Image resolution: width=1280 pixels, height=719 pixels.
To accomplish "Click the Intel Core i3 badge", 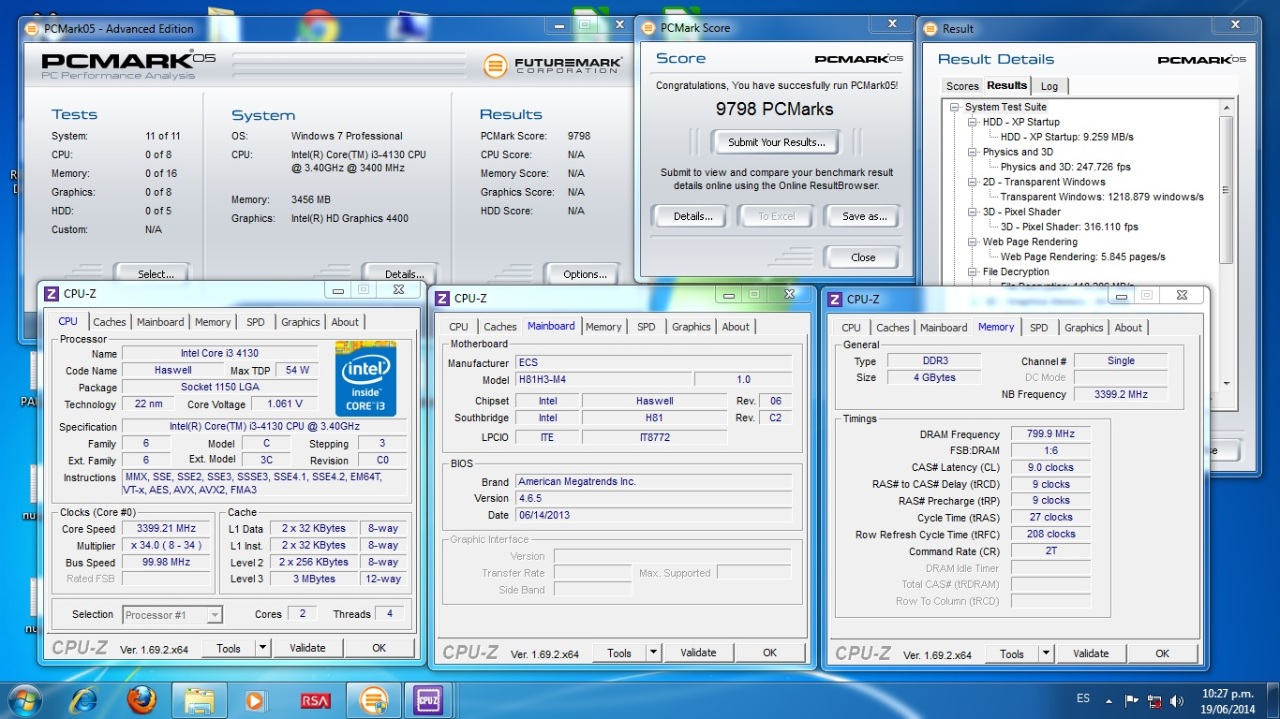I will [x=365, y=378].
